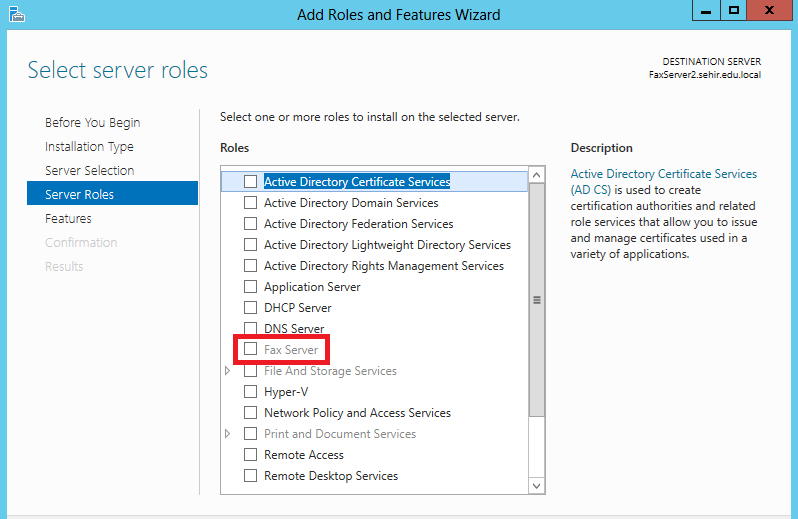Open the Features step in sidebar
Viewport: 798px width, 519px height.
[x=68, y=219]
